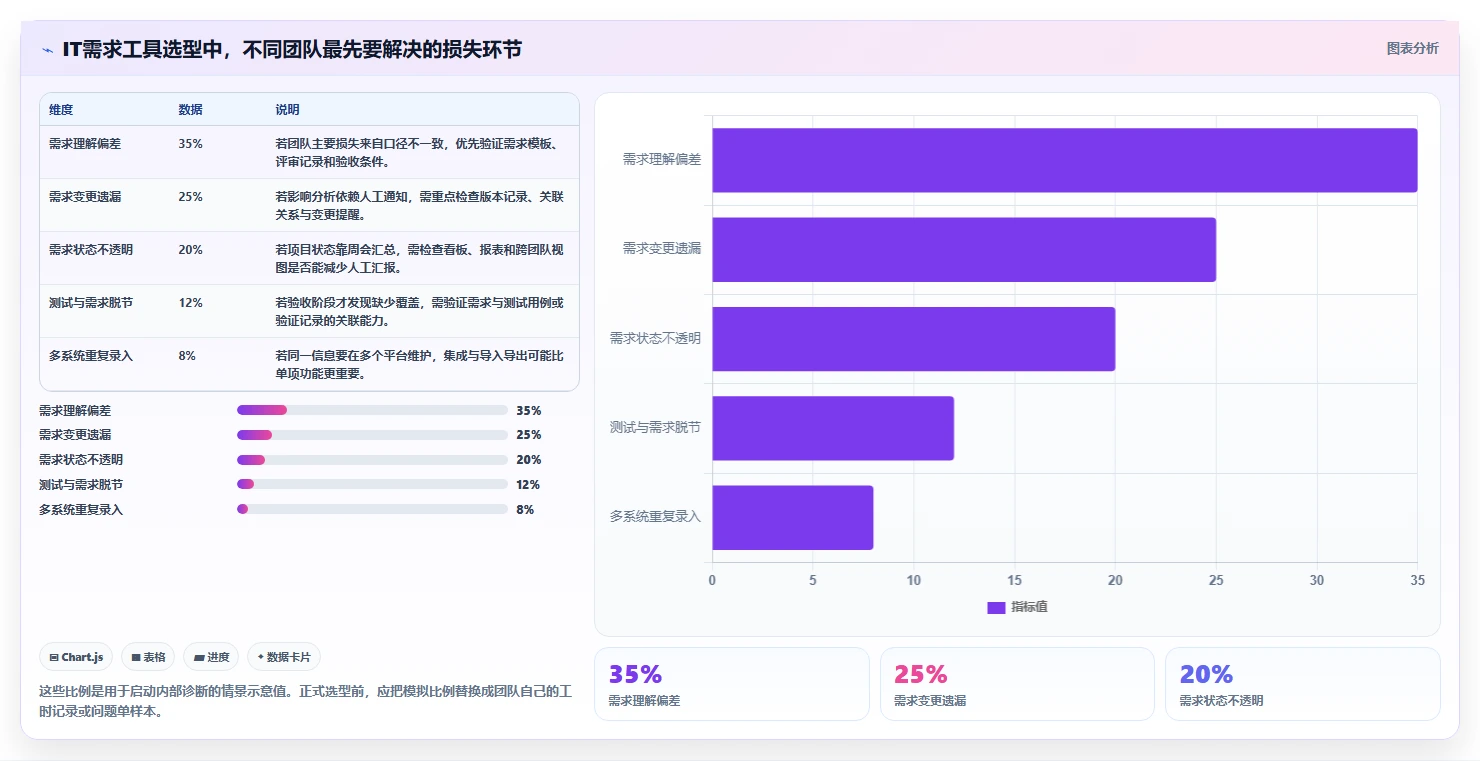
Task: Open the 25% 需求变更遗漏 stat card
Action: (1017, 684)
